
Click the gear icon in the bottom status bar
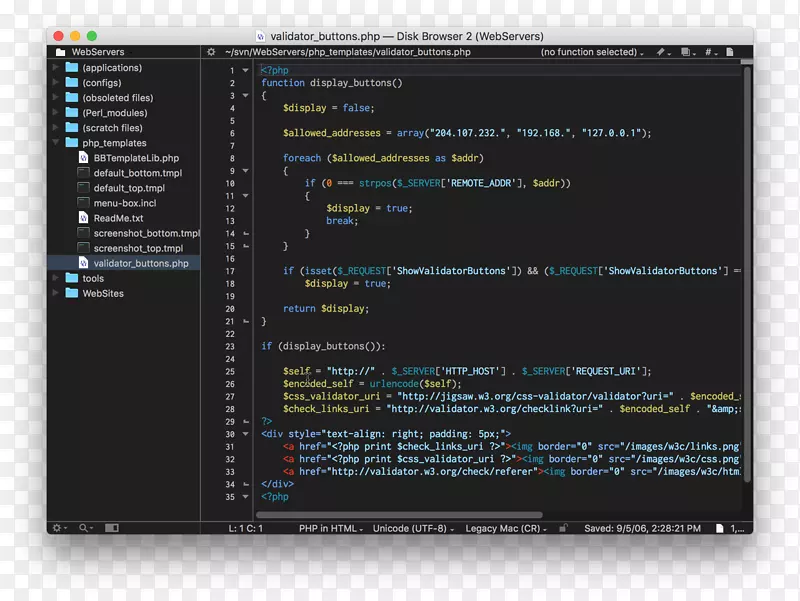pos(57,527)
